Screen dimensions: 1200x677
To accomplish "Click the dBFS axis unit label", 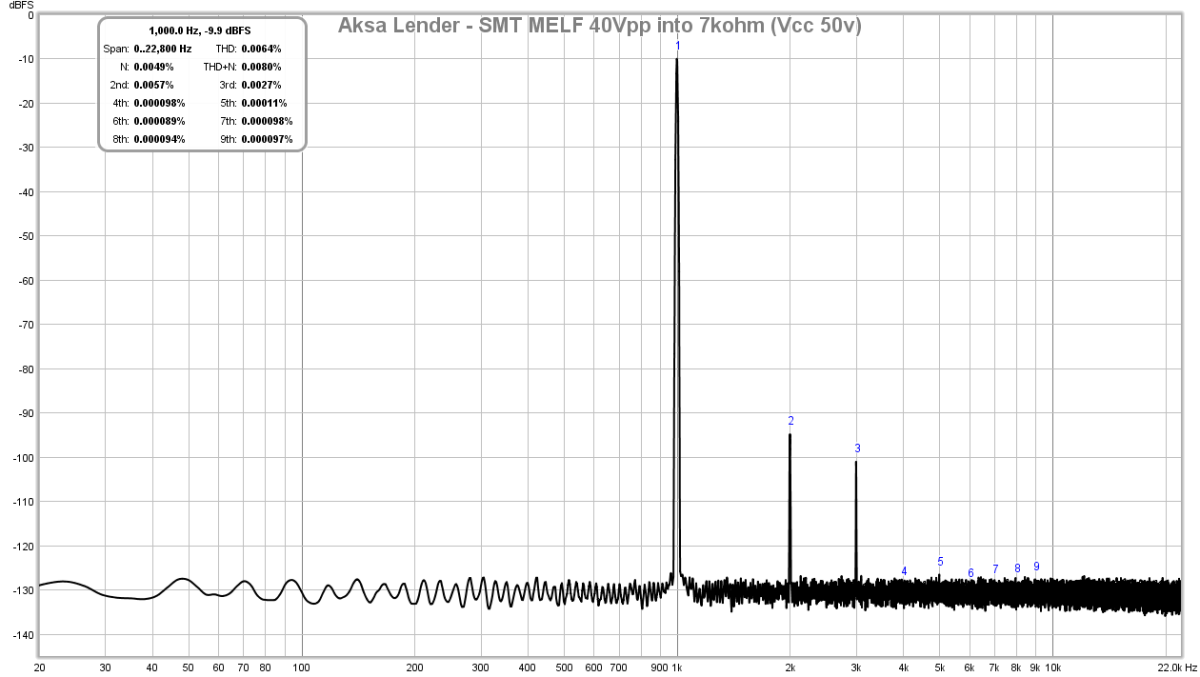I will [x=21, y=5].
